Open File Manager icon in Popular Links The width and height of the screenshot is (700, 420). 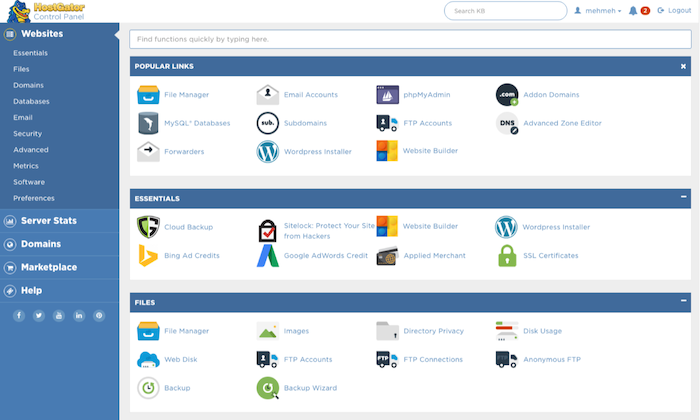point(148,95)
